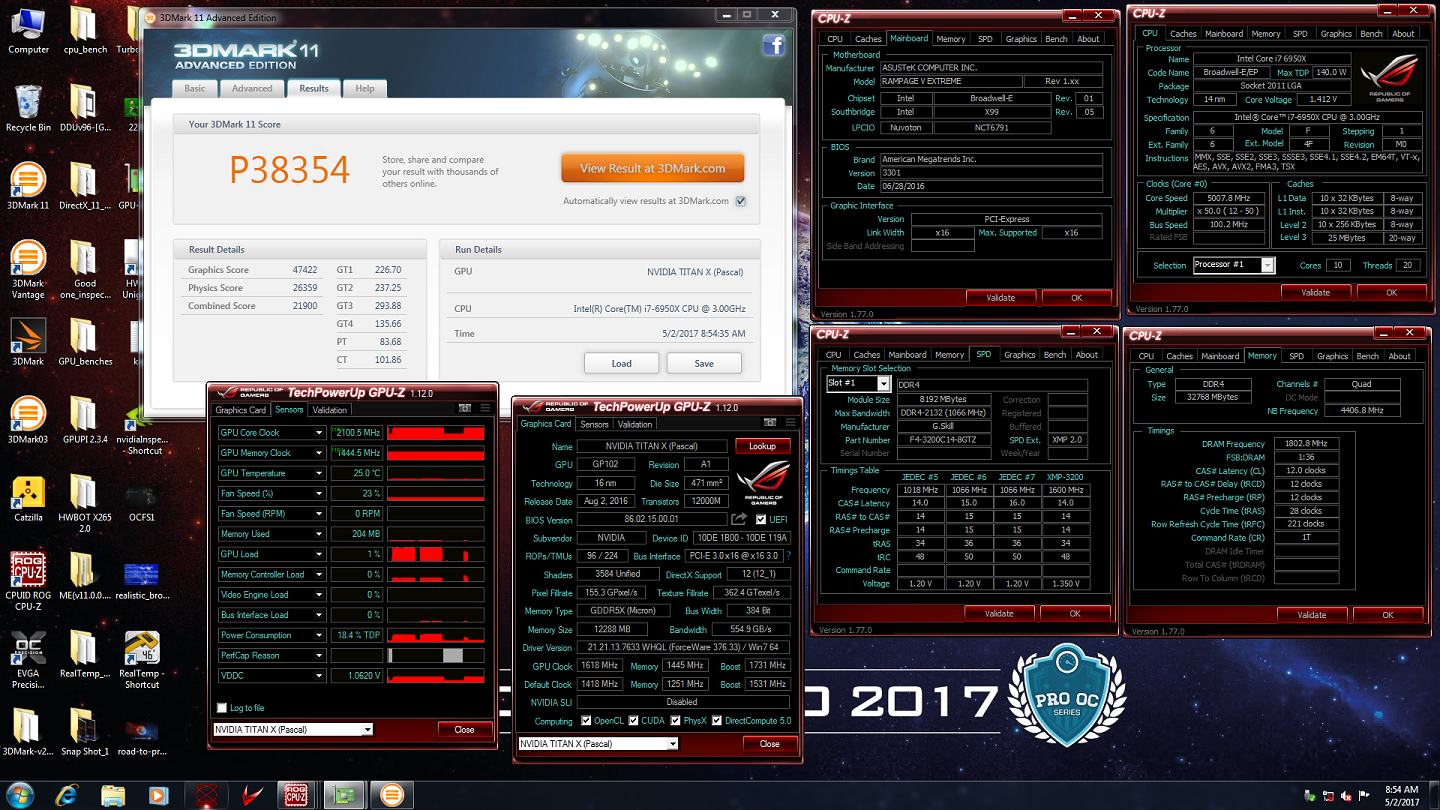Open Sensors tab in GPU-Z Graphics Card window
This screenshot has height=810, width=1440.
(x=595, y=424)
